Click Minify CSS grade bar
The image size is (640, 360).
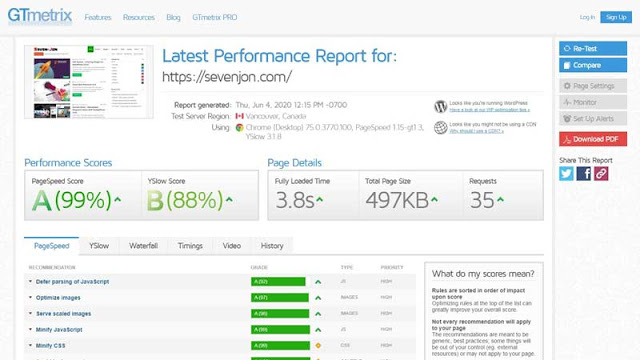(280, 346)
